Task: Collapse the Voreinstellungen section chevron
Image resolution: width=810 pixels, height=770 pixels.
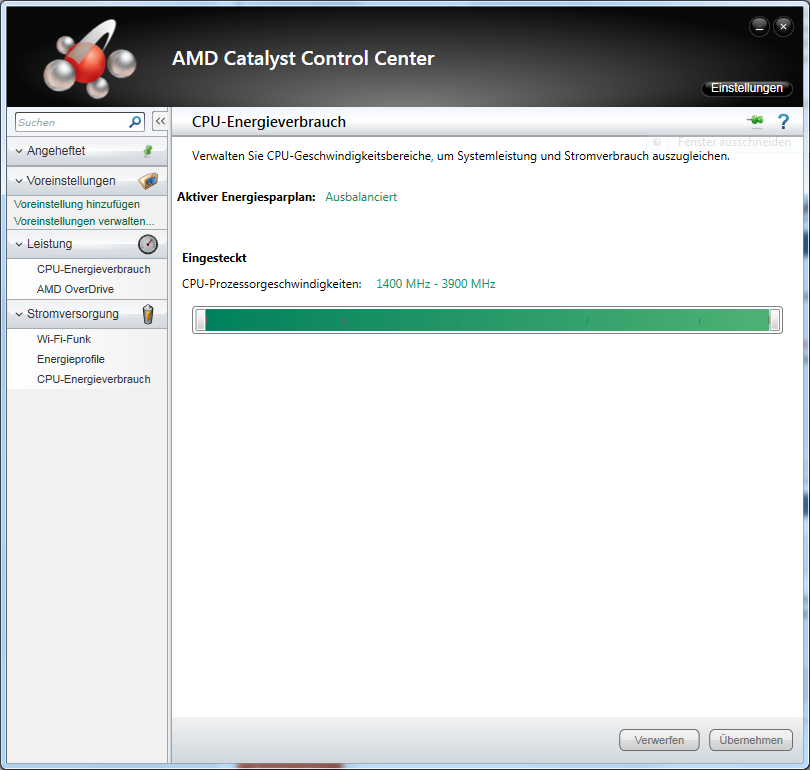Action: (19, 181)
